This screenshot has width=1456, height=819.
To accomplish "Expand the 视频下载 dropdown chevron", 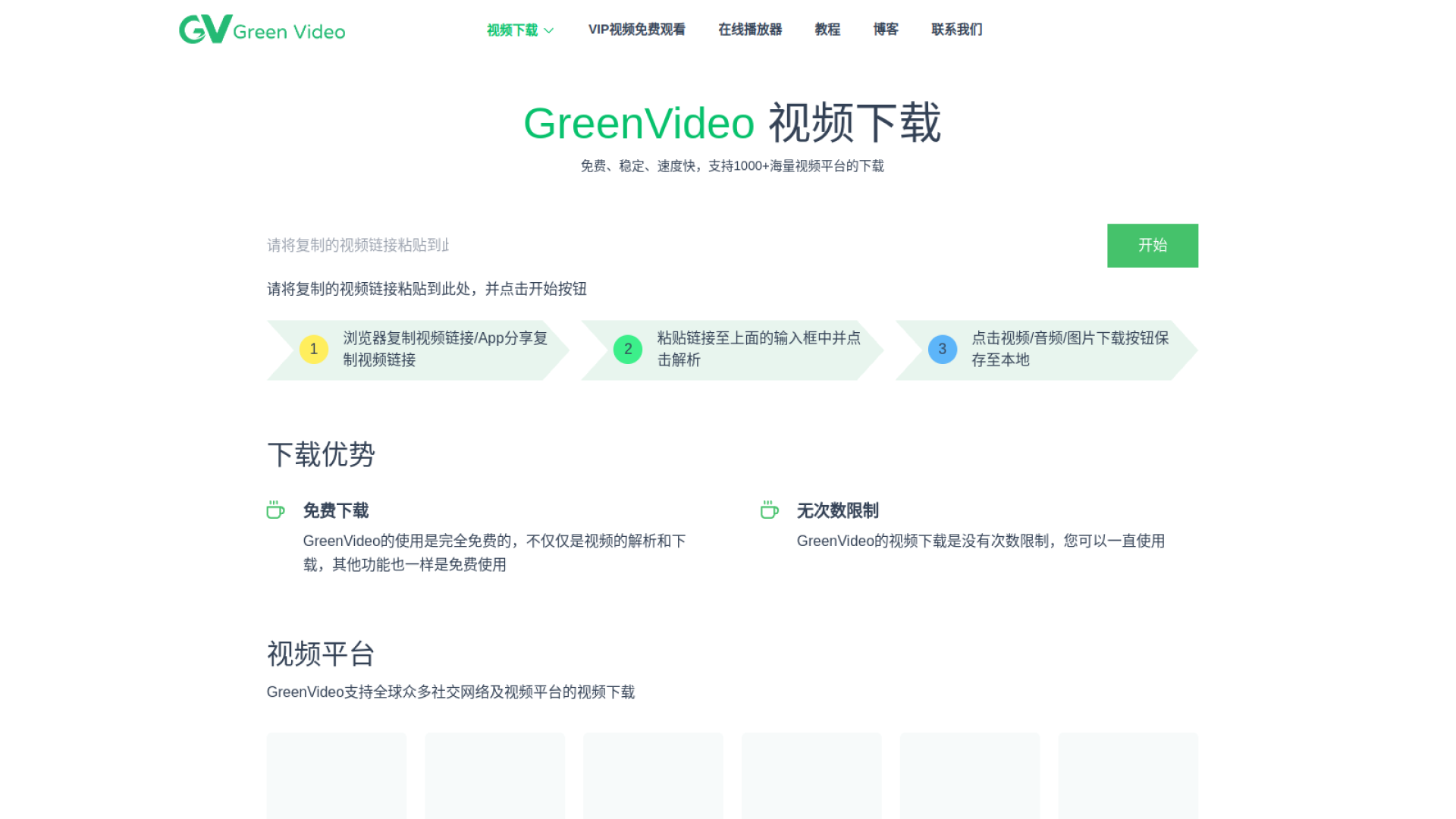I will (549, 30).
